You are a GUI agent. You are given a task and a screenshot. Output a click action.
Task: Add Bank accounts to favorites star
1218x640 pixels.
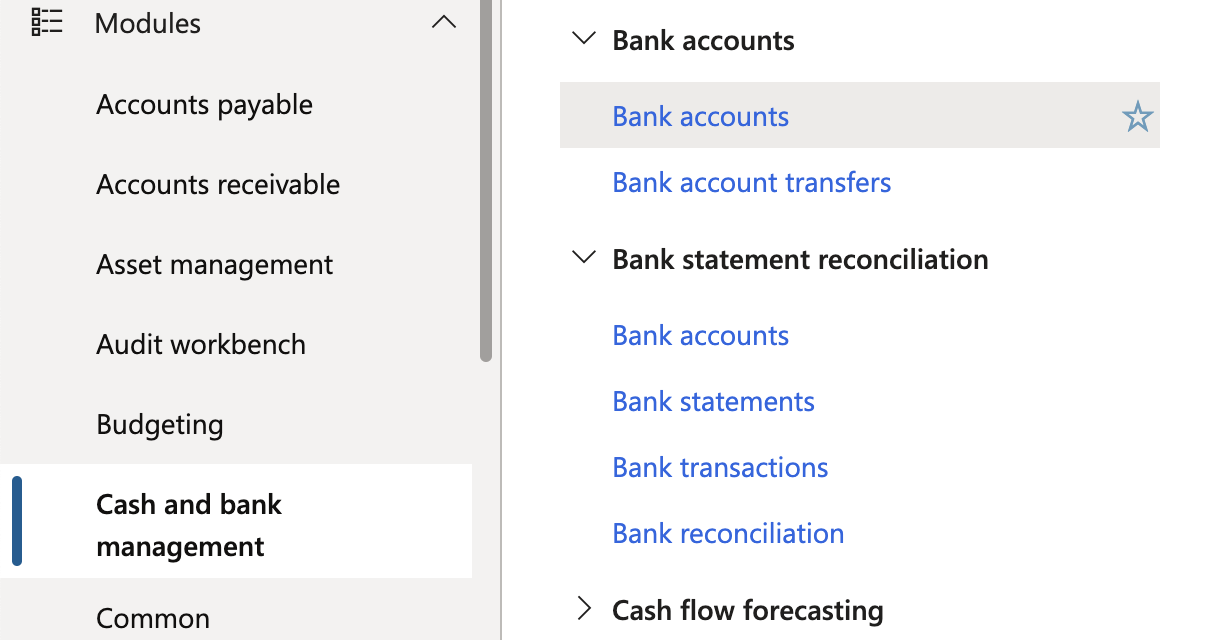1137,117
